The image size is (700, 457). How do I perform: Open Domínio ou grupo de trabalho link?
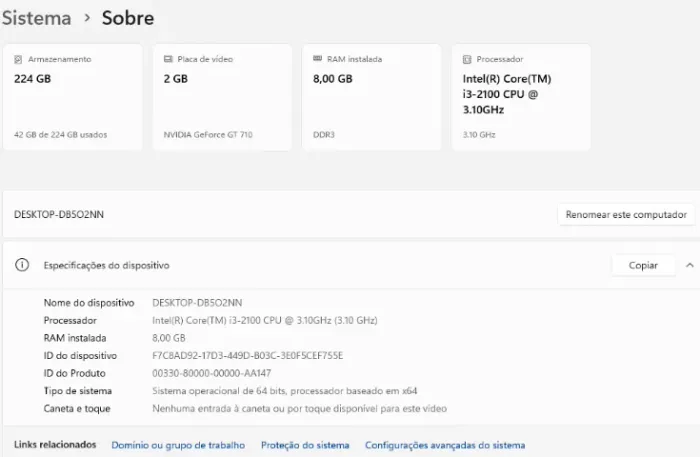click(178, 445)
